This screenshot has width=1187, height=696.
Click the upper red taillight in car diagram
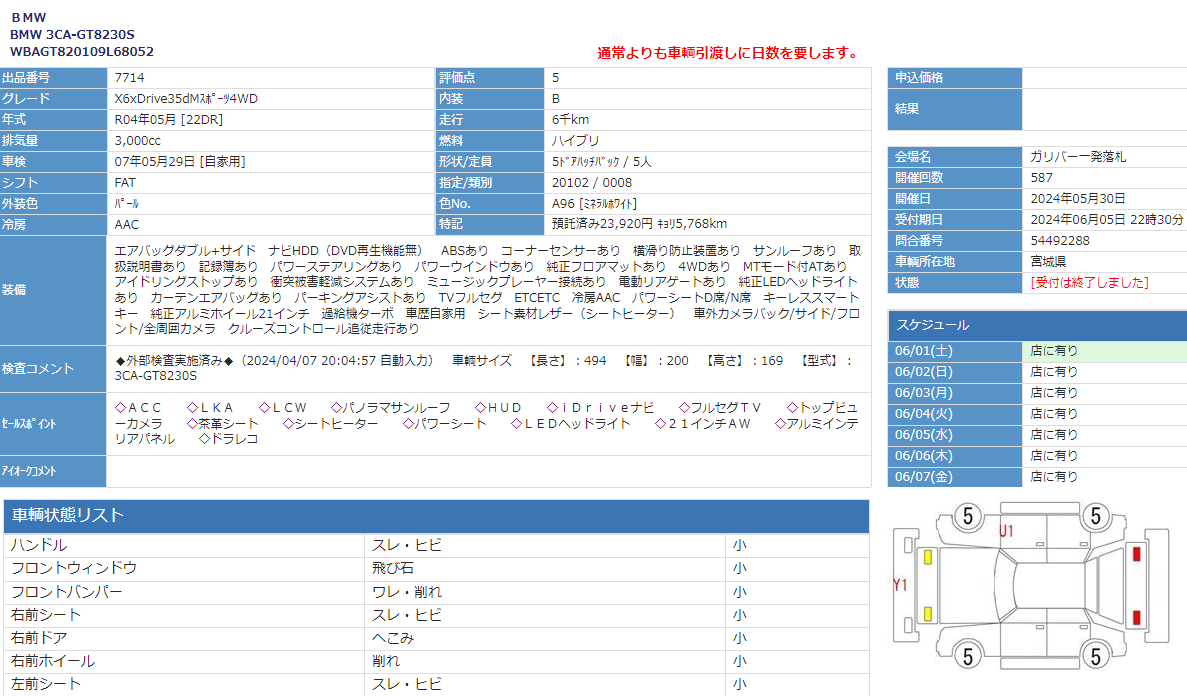tap(1136, 554)
